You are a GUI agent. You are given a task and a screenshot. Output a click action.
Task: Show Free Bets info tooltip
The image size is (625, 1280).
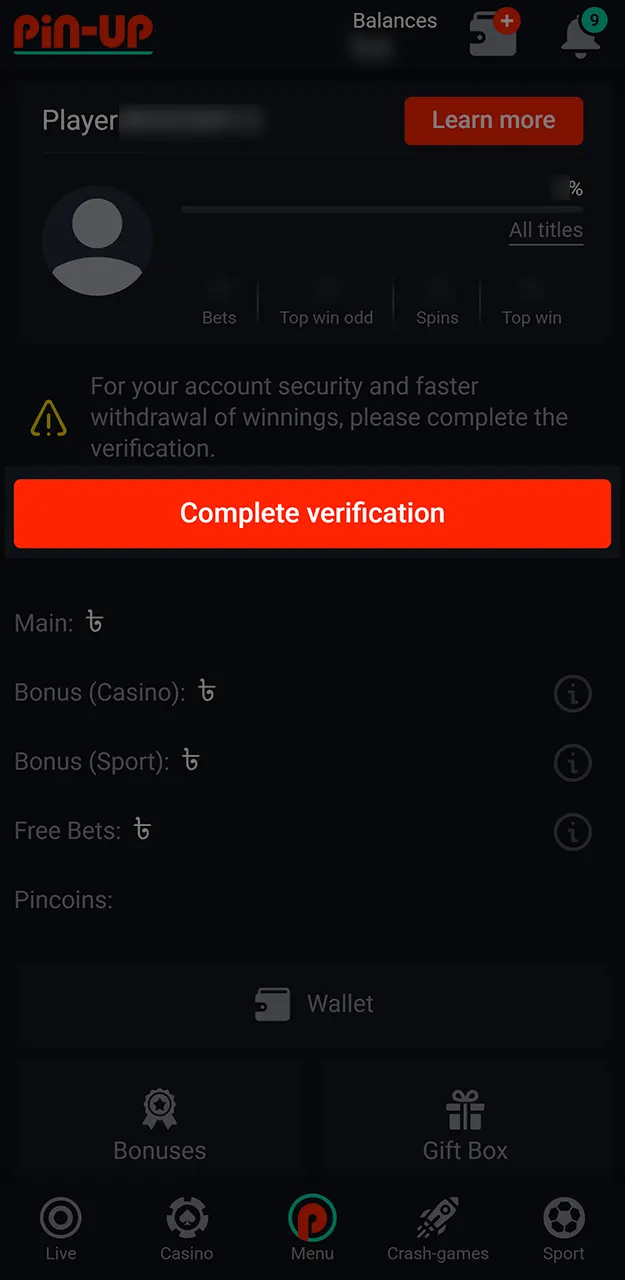(572, 832)
